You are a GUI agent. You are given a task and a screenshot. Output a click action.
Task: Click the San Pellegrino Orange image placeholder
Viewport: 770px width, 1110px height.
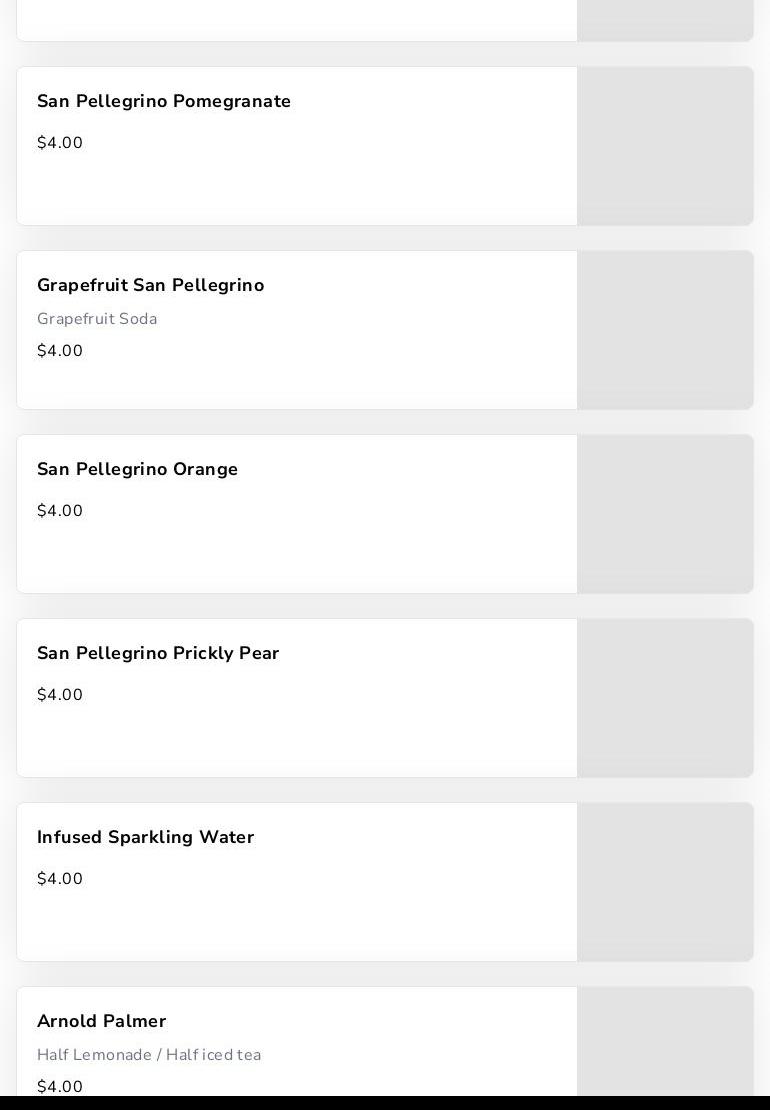(665, 514)
